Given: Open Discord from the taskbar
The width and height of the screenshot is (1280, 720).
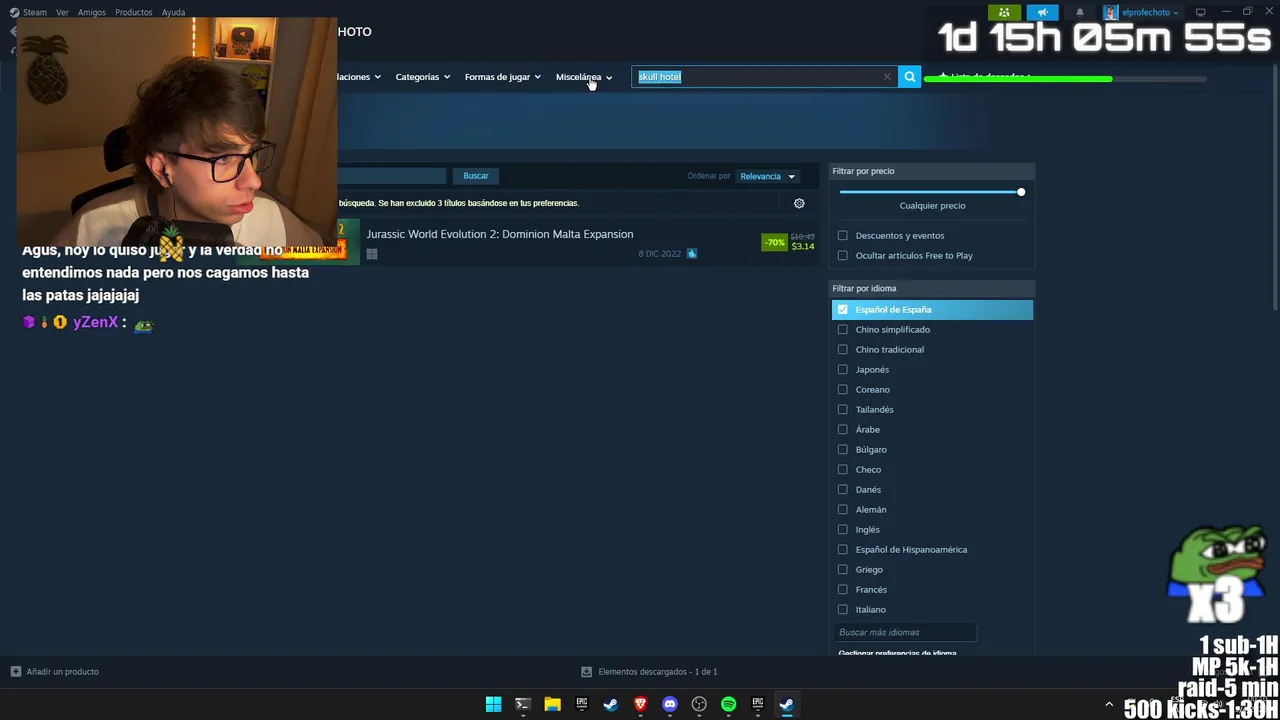Looking at the screenshot, I should click(670, 704).
